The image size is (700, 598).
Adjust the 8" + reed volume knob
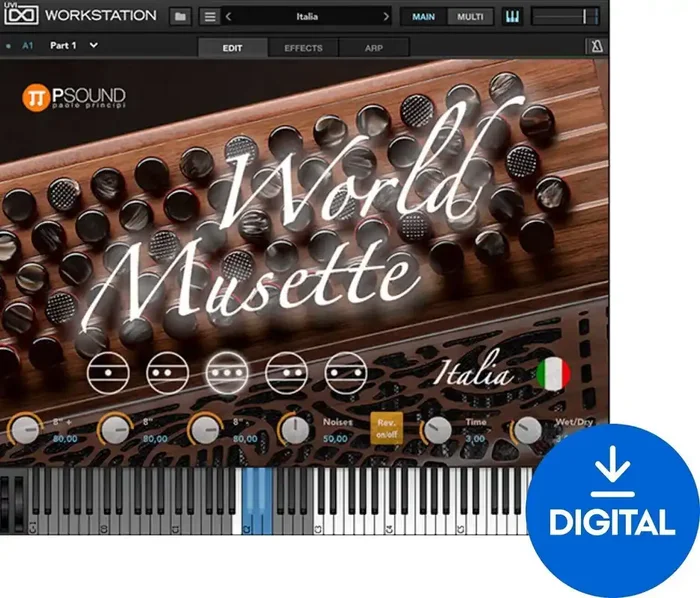coord(25,429)
